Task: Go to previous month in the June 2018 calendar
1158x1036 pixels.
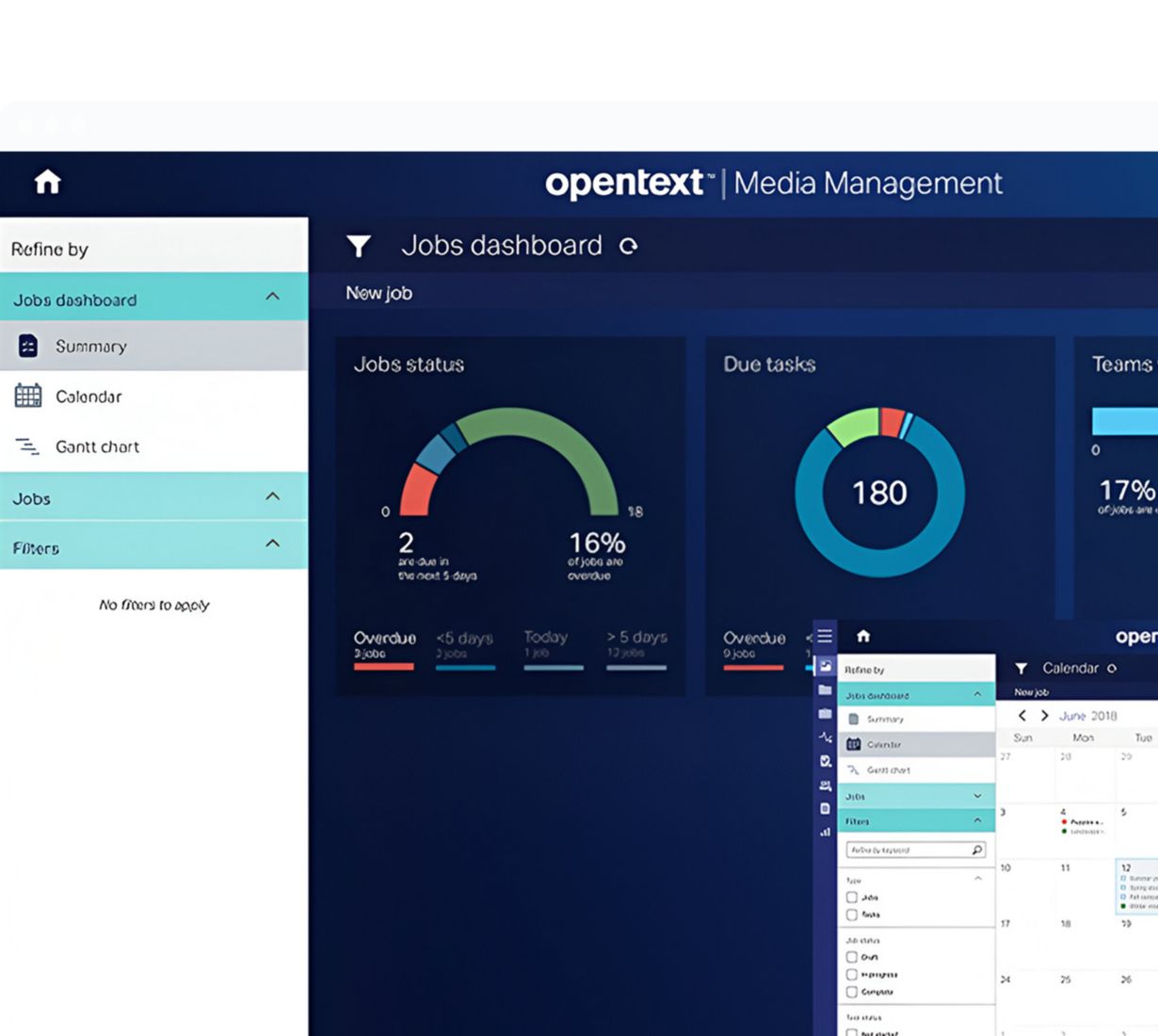Action: [x=1022, y=716]
